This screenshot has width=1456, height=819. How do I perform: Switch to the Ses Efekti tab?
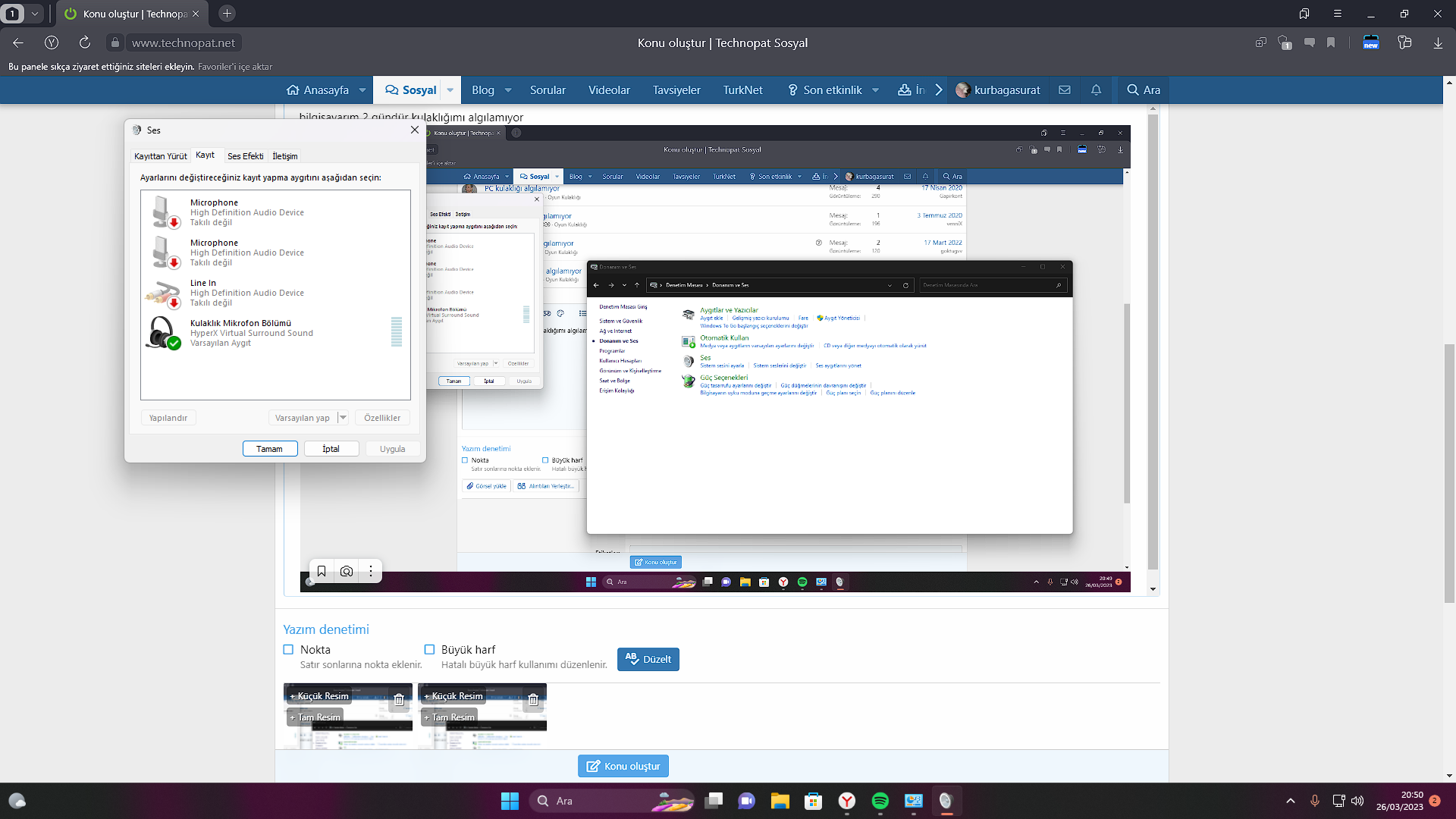click(x=245, y=156)
